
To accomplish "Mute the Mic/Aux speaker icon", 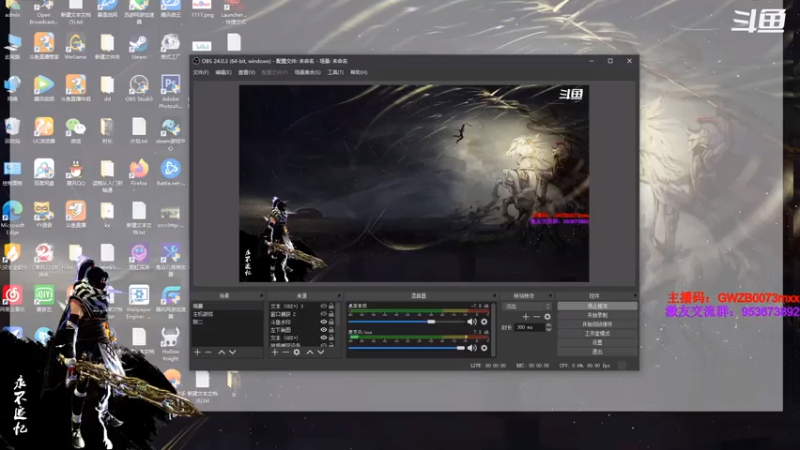I will (x=472, y=348).
